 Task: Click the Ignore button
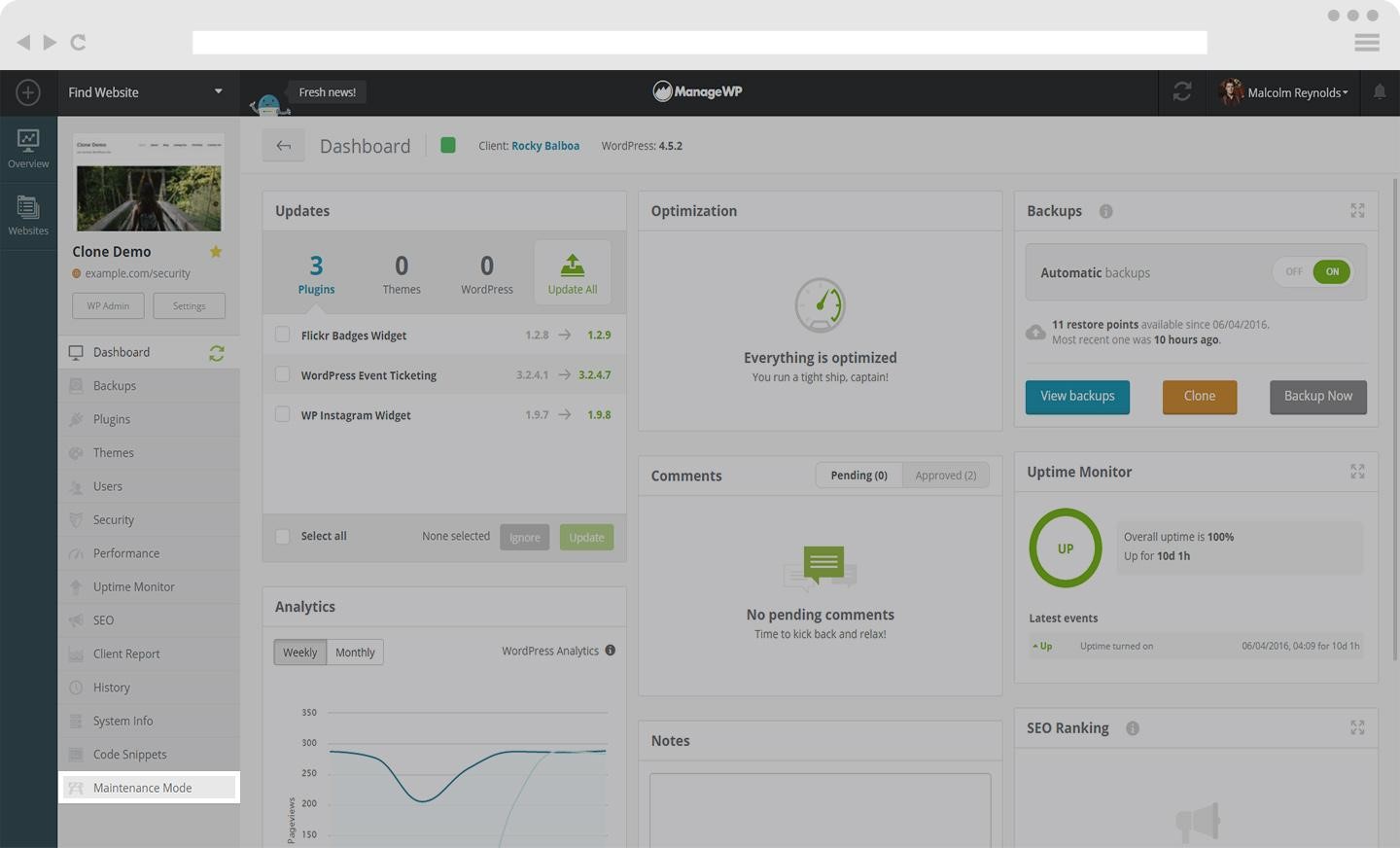click(525, 538)
